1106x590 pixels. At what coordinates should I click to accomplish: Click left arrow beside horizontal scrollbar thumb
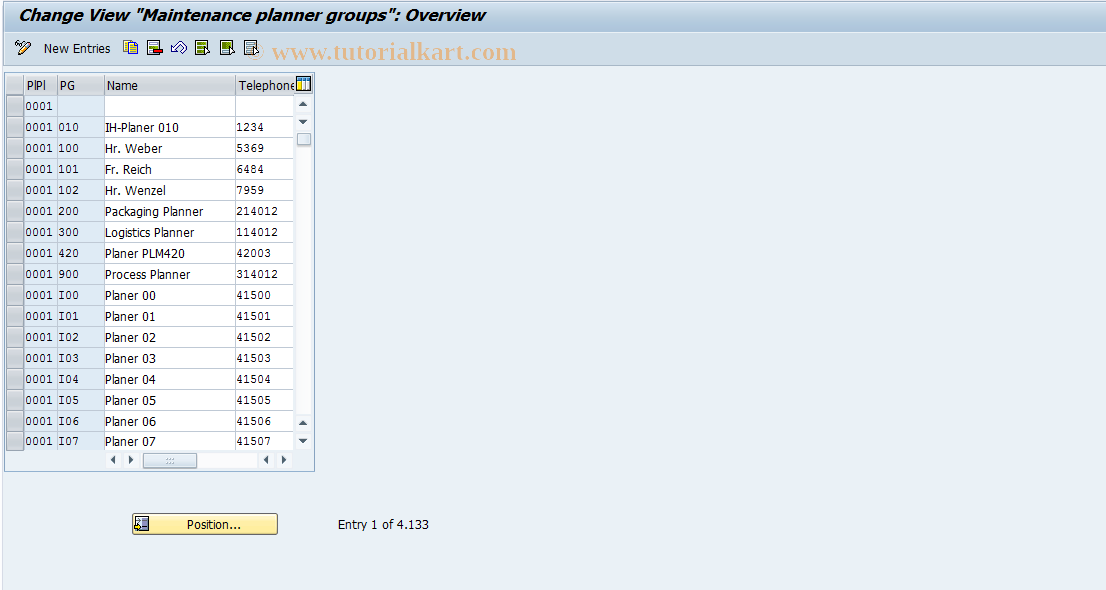tap(113, 460)
